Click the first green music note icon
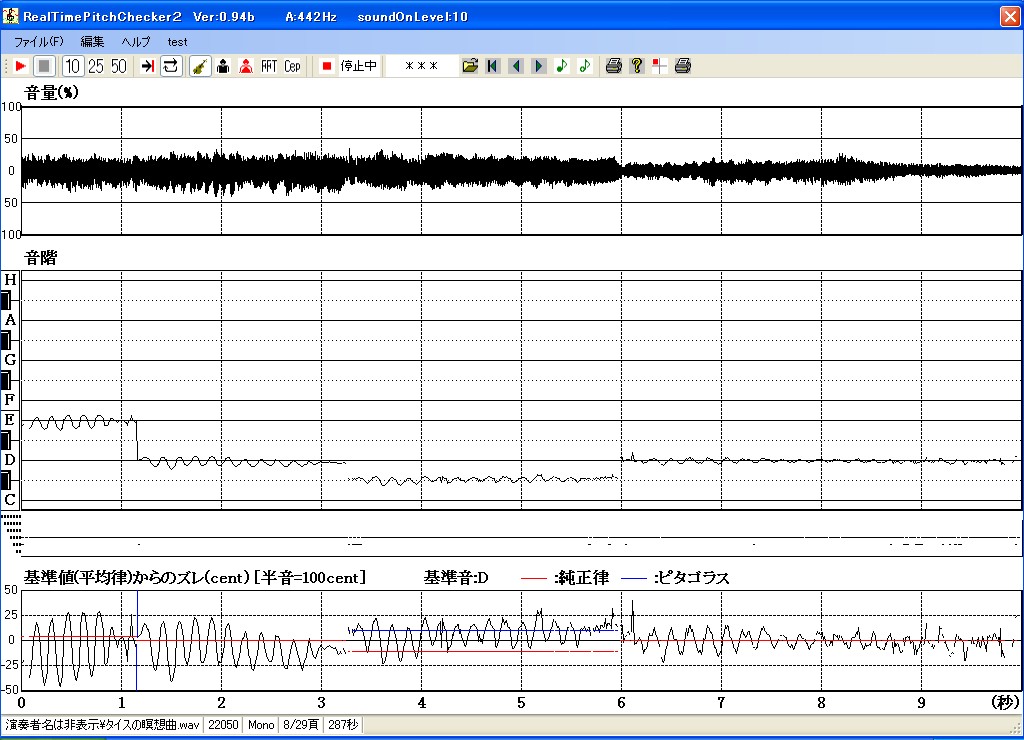1024x740 pixels. coord(562,66)
